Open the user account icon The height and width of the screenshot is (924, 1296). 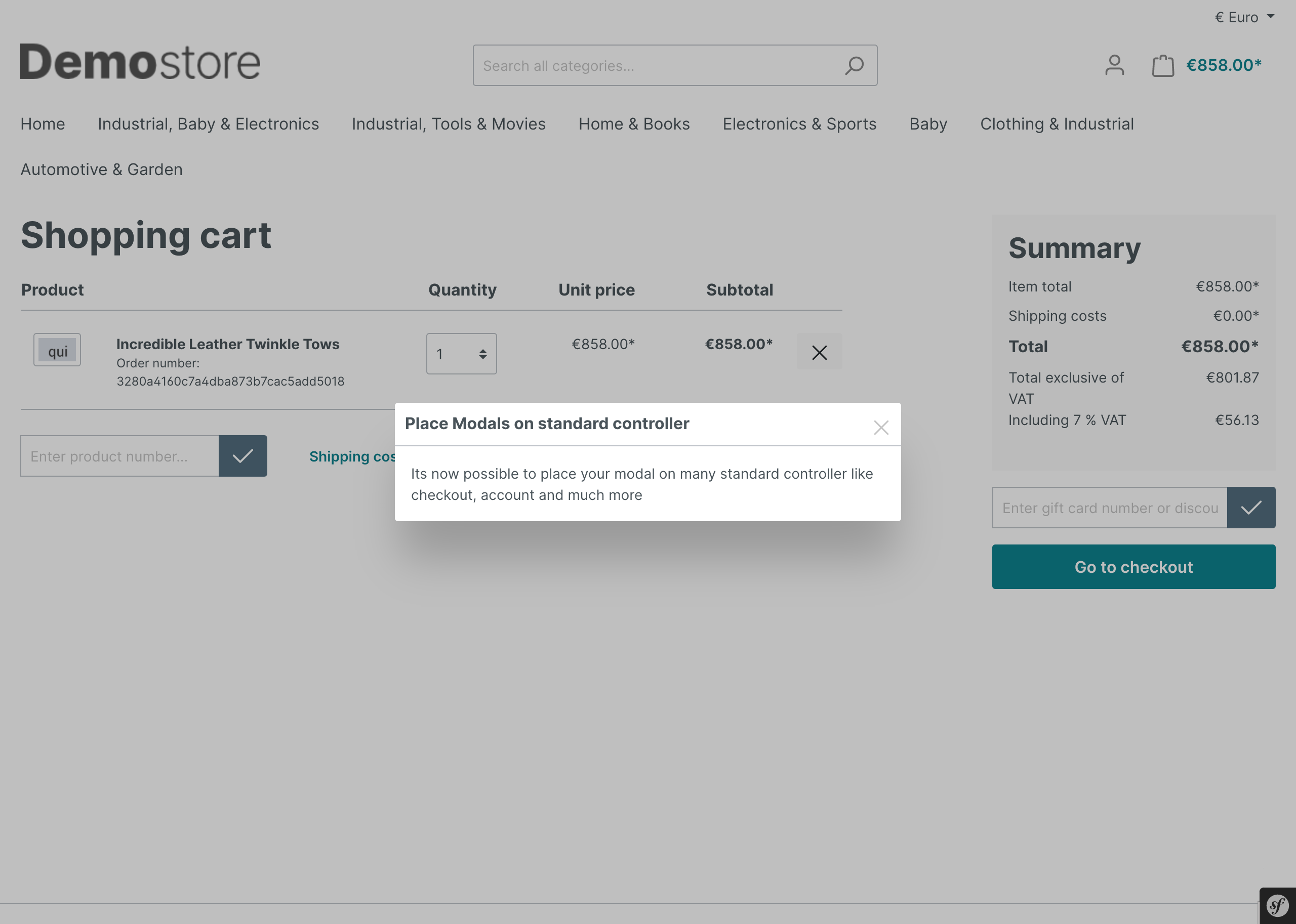pos(1114,65)
